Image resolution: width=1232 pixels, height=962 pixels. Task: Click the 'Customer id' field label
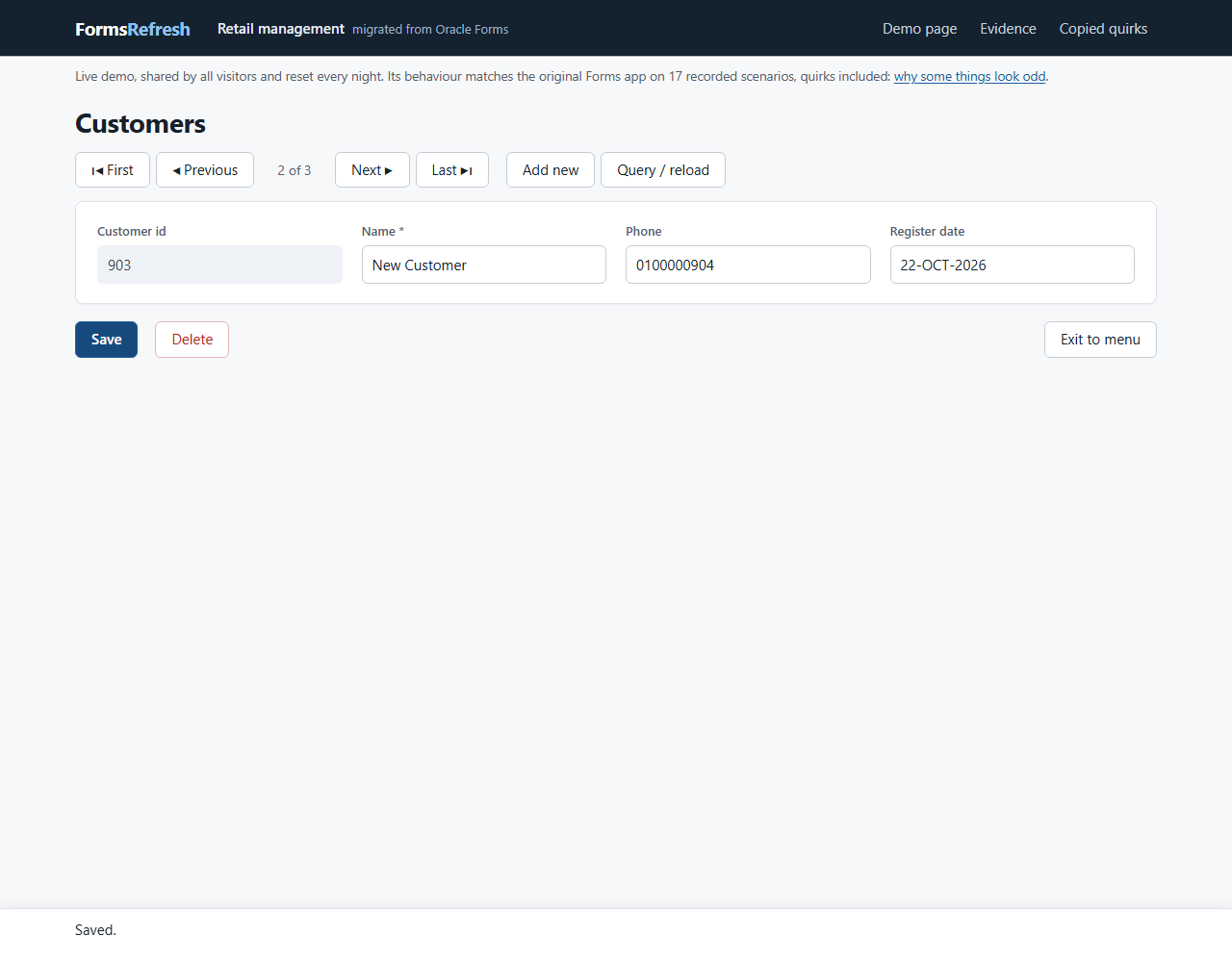click(132, 232)
